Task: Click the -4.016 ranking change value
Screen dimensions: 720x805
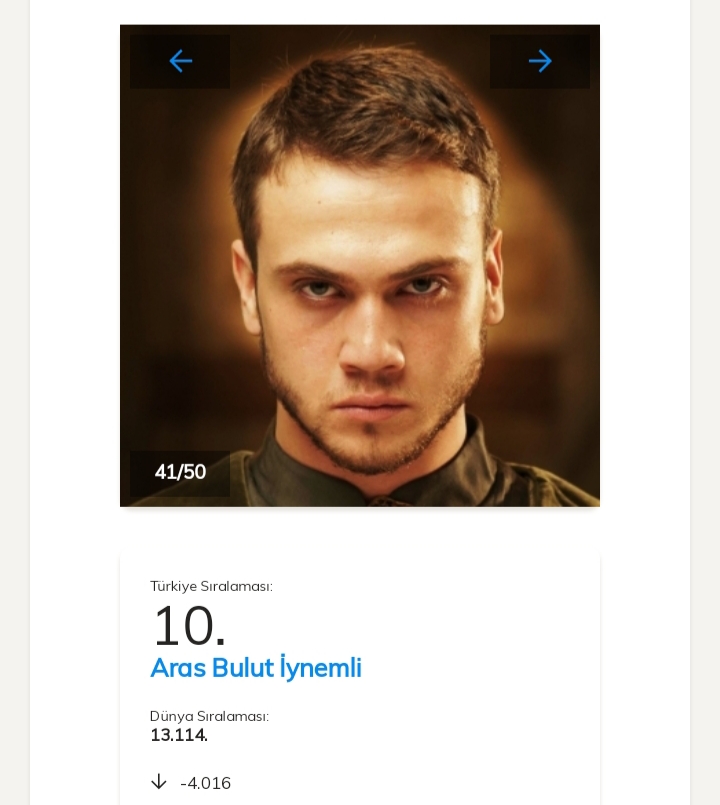Action: coord(205,783)
